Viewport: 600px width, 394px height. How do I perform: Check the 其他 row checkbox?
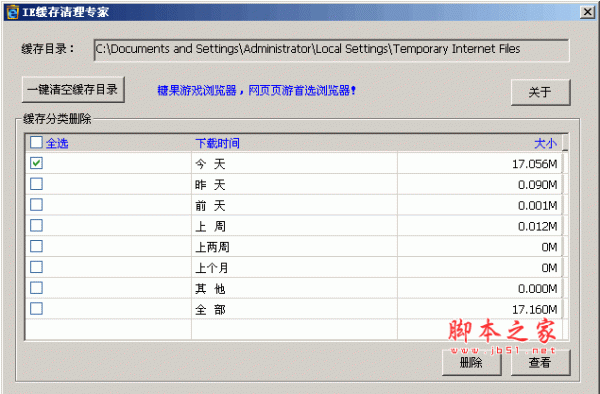[x=36, y=288]
